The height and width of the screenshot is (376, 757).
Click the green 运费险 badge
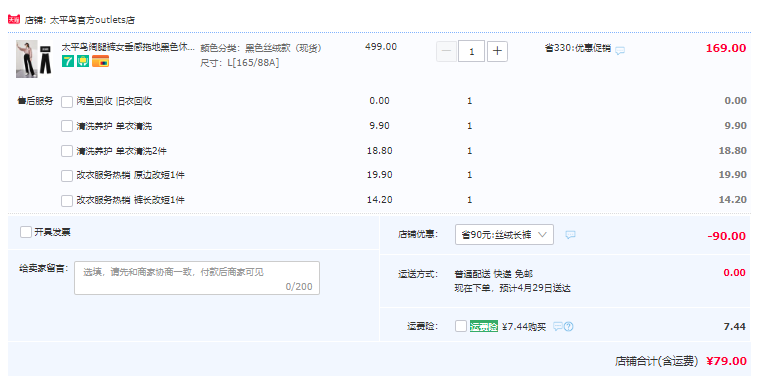484,327
